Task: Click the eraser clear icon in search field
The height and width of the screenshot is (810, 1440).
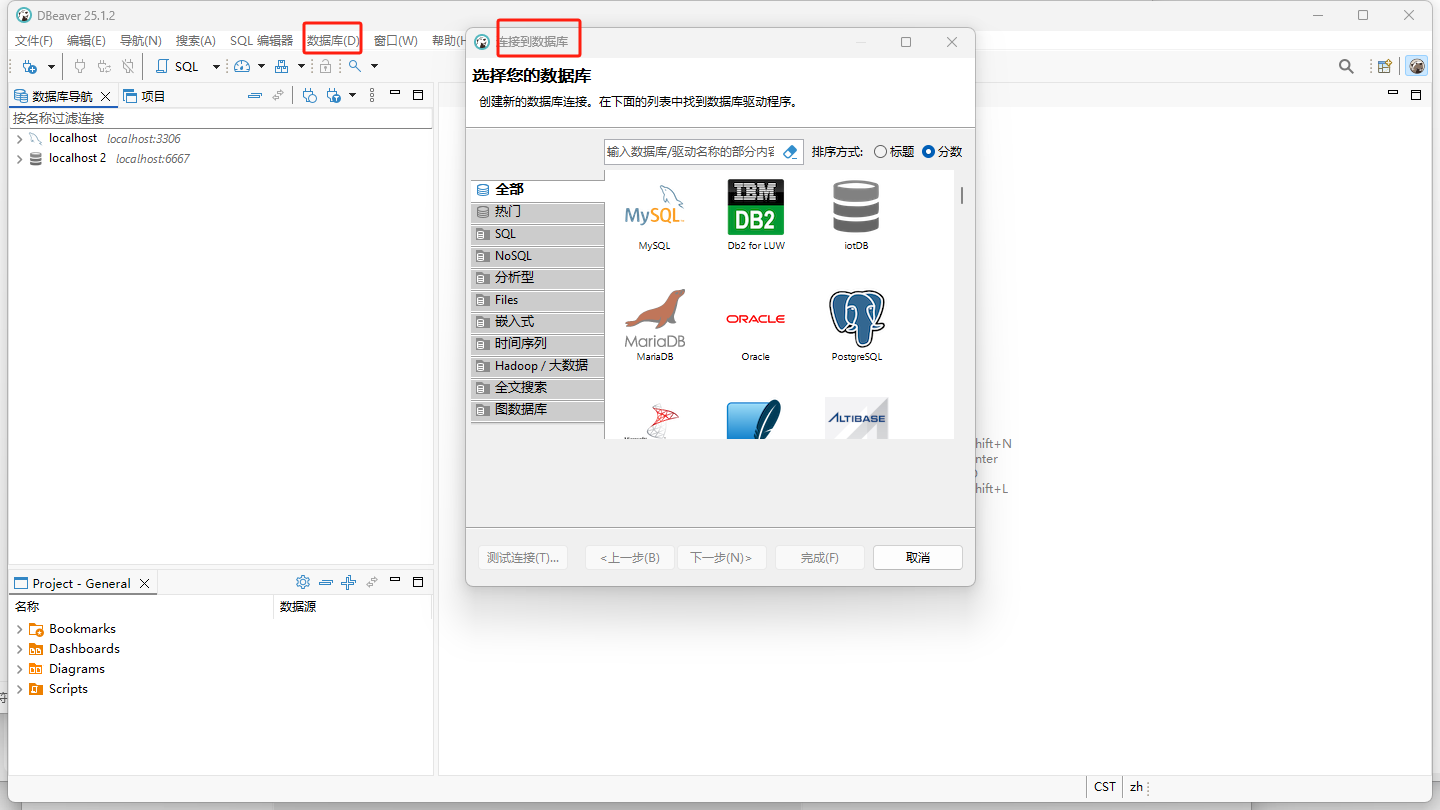Action: 791,152
